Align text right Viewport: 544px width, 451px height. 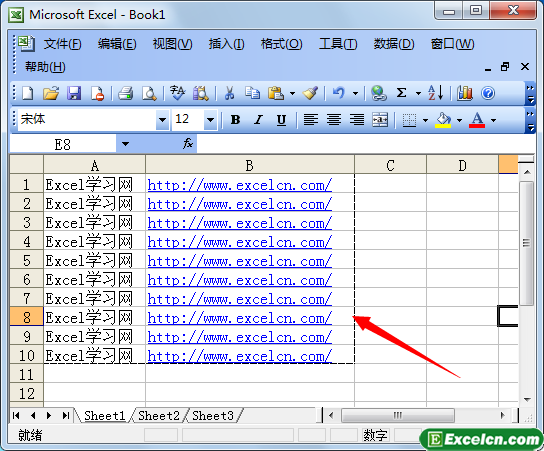[357, 120]
